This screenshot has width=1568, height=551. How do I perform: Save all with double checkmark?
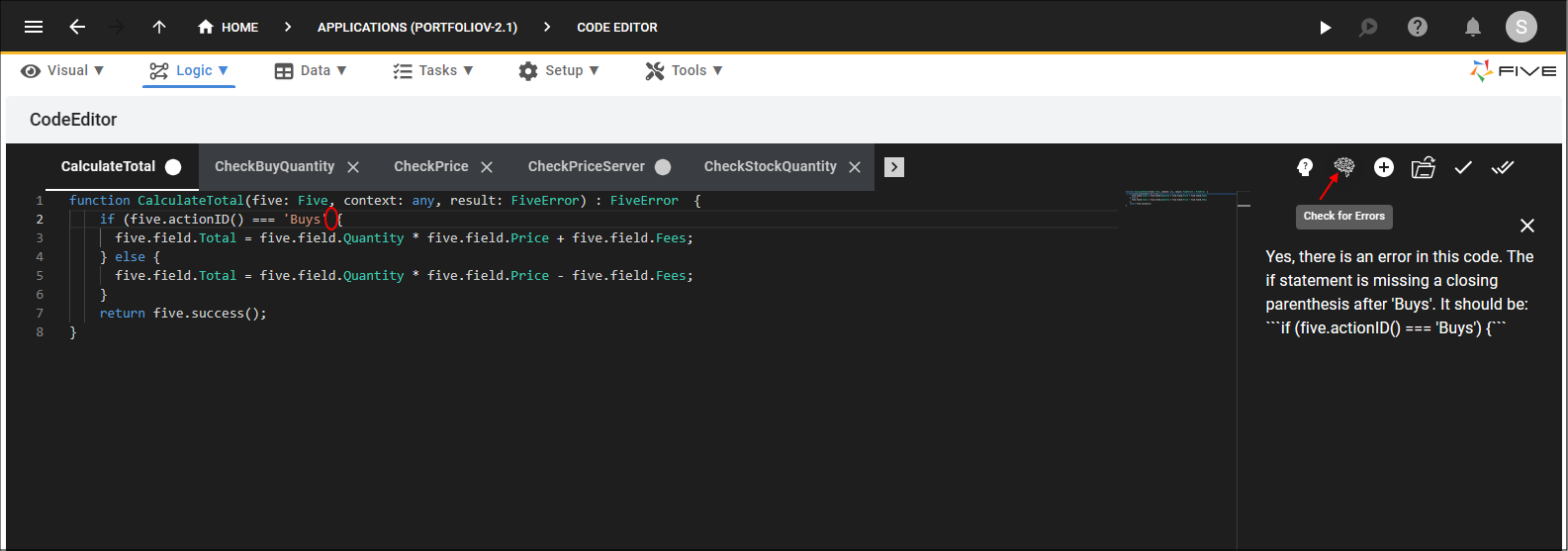tap(1503, 167)
